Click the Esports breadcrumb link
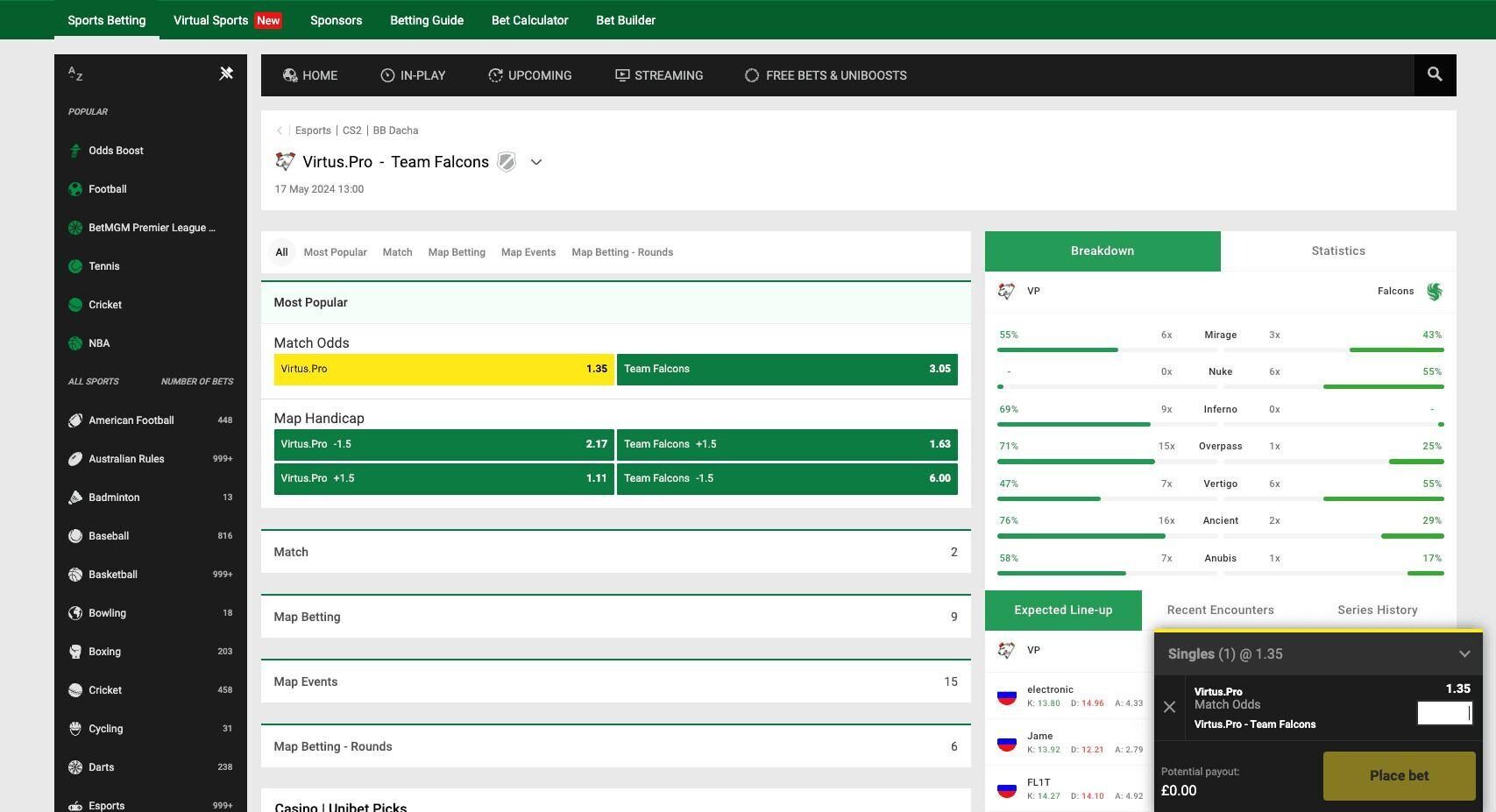 313,131
